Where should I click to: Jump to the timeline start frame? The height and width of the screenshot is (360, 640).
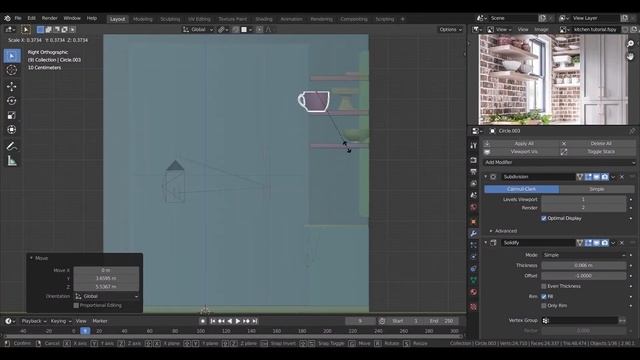tap(213, 321)
